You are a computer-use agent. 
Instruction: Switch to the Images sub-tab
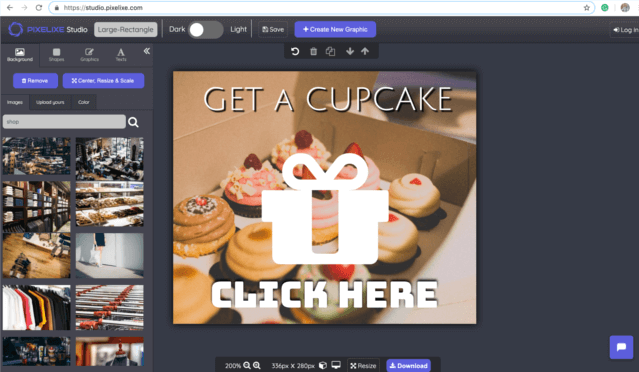(x=15, y=102)
